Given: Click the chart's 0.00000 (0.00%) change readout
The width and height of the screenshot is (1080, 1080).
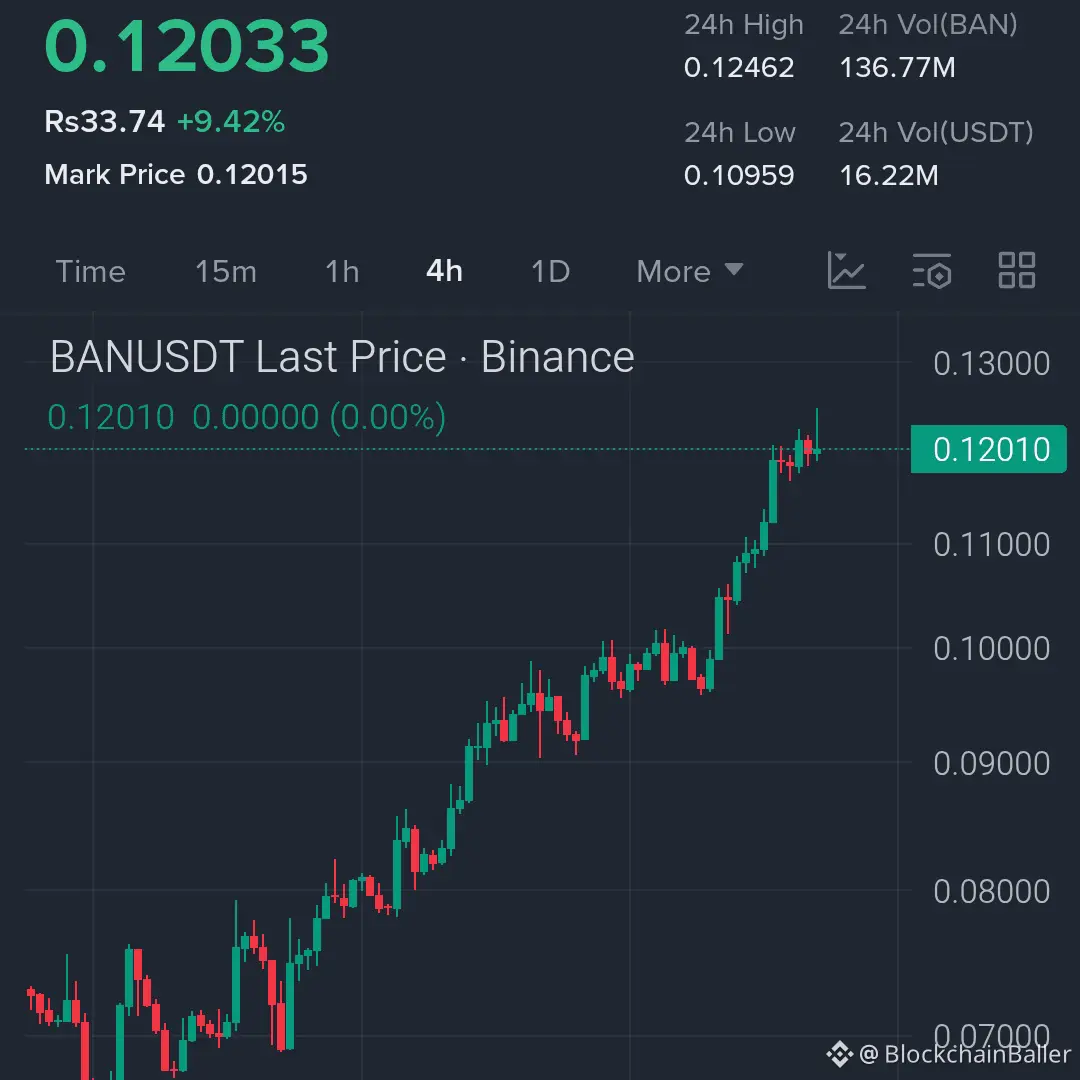Looking at the screenshot, I should [319, 417].
